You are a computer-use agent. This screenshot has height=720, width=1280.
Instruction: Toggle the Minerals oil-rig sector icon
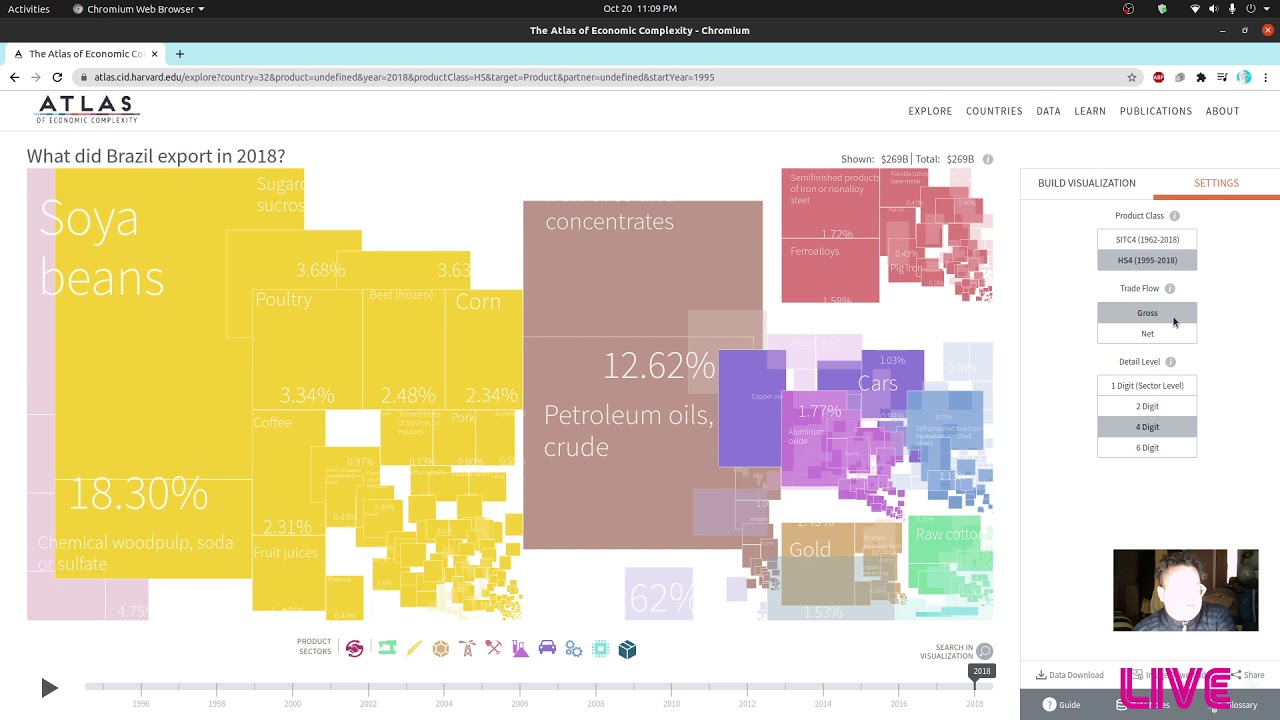pyautogui.click(x=467, y=649)
